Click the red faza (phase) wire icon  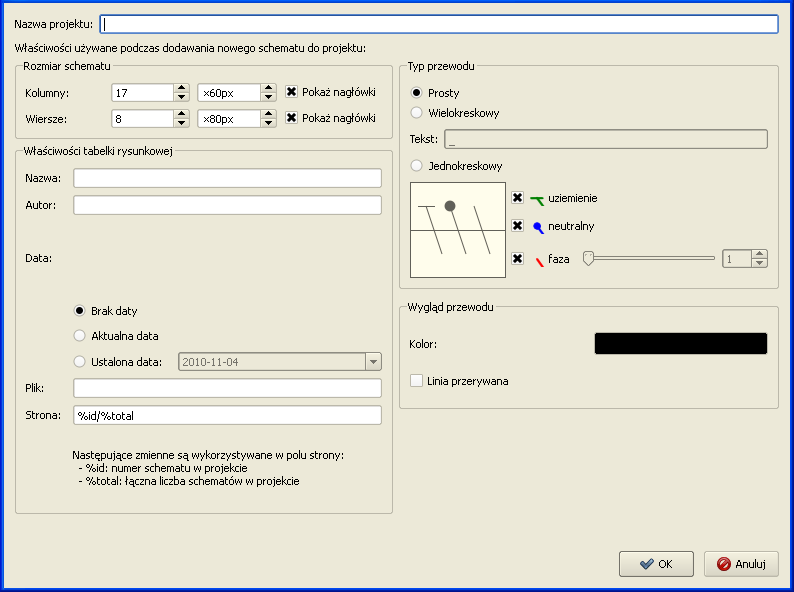[x=538, y=260]
